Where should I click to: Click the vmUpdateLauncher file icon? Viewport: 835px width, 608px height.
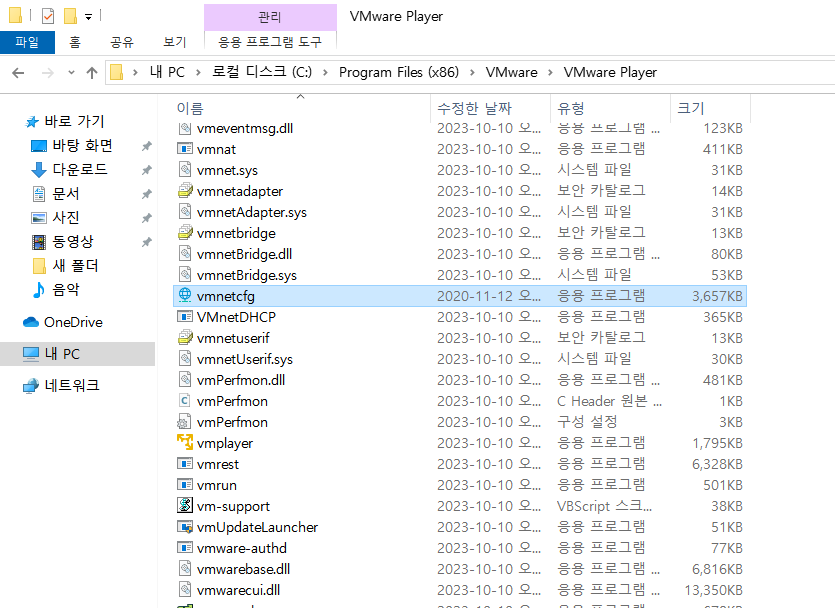click(185, 527)
